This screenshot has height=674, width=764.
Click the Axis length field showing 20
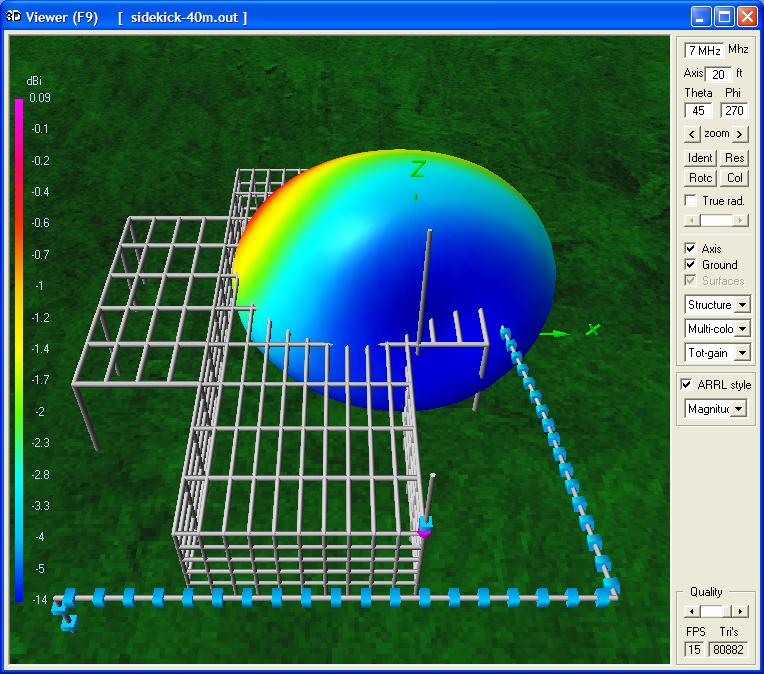718,74
